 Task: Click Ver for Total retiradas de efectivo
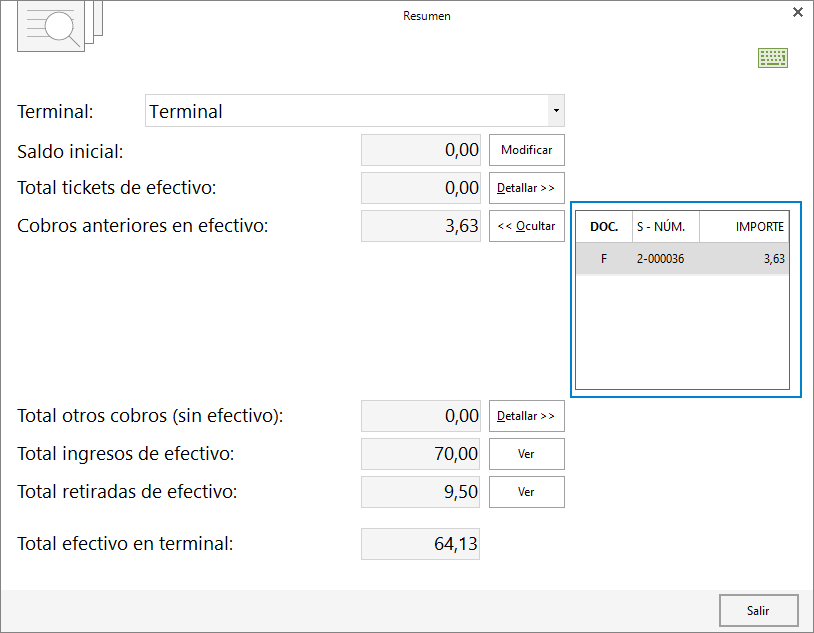point(526,492)
